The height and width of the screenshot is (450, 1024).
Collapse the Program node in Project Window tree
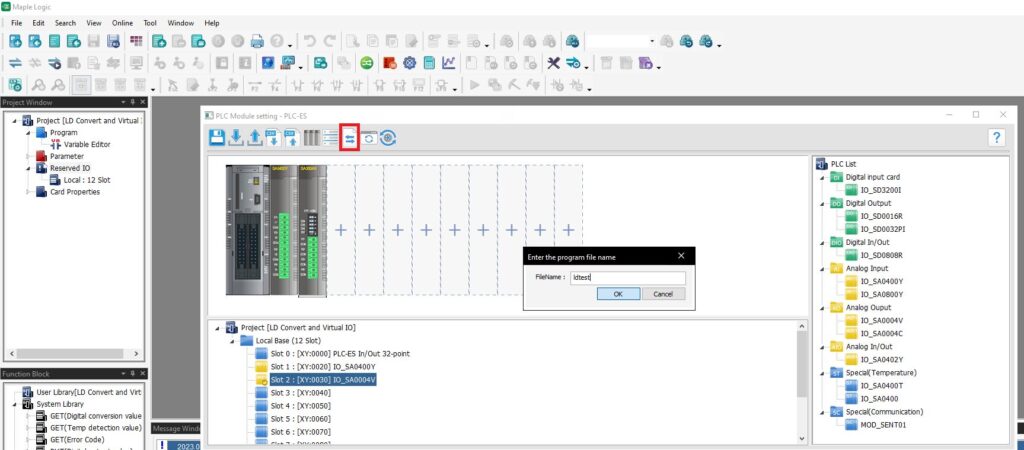tap(27, 133)
